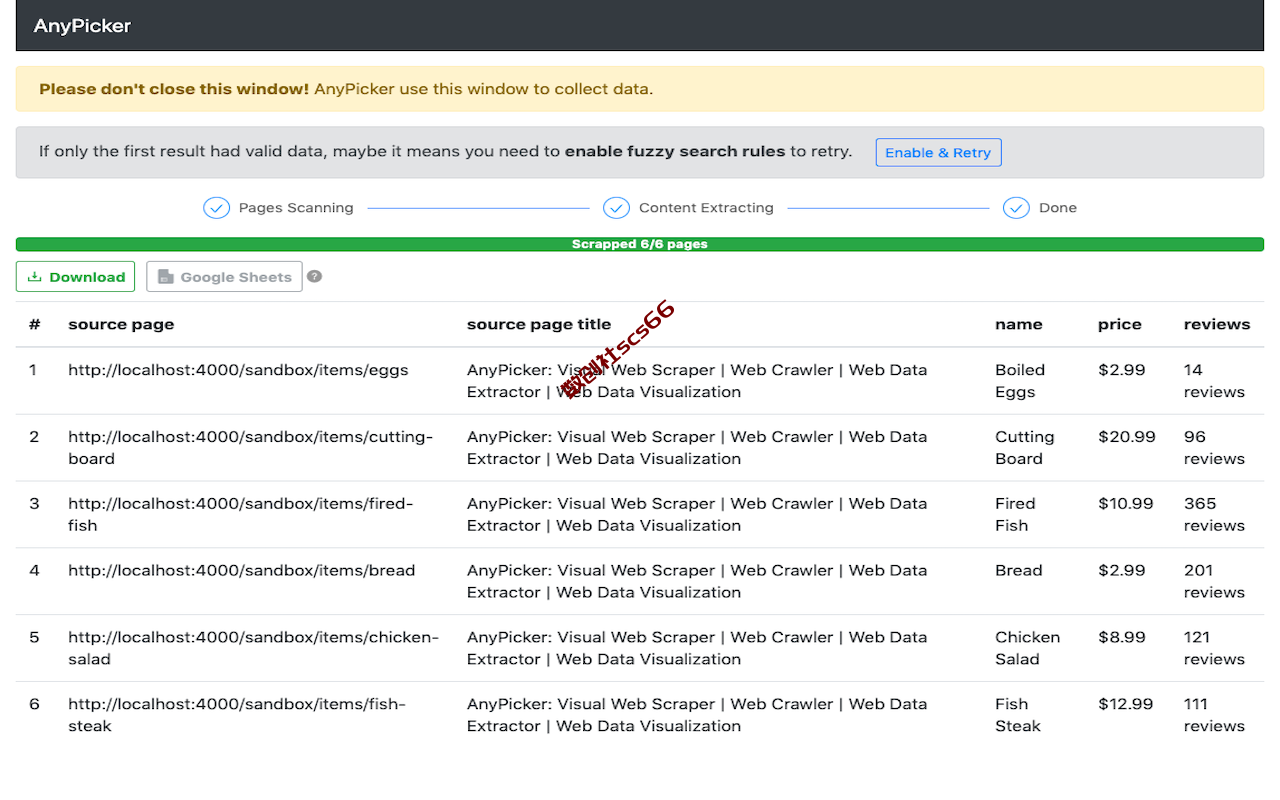Click the source page title in Bread row

pos(697,582)
